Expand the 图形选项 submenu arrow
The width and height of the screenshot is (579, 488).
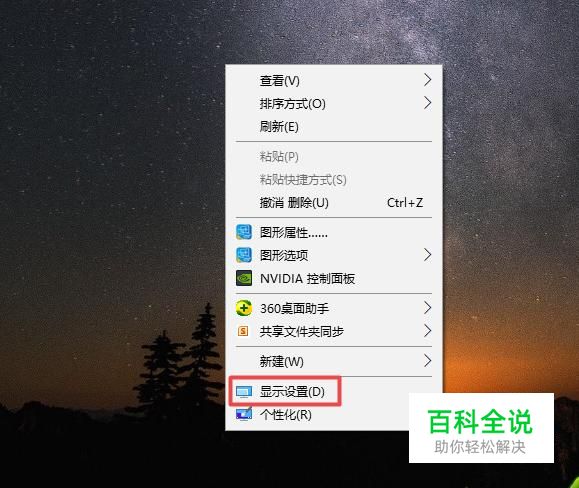pos(427,255)
